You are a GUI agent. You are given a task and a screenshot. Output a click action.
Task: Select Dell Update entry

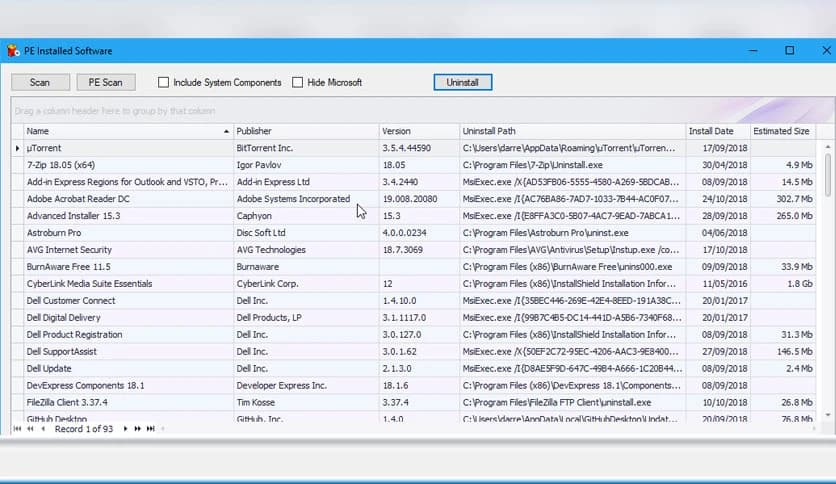pos(49,368)
